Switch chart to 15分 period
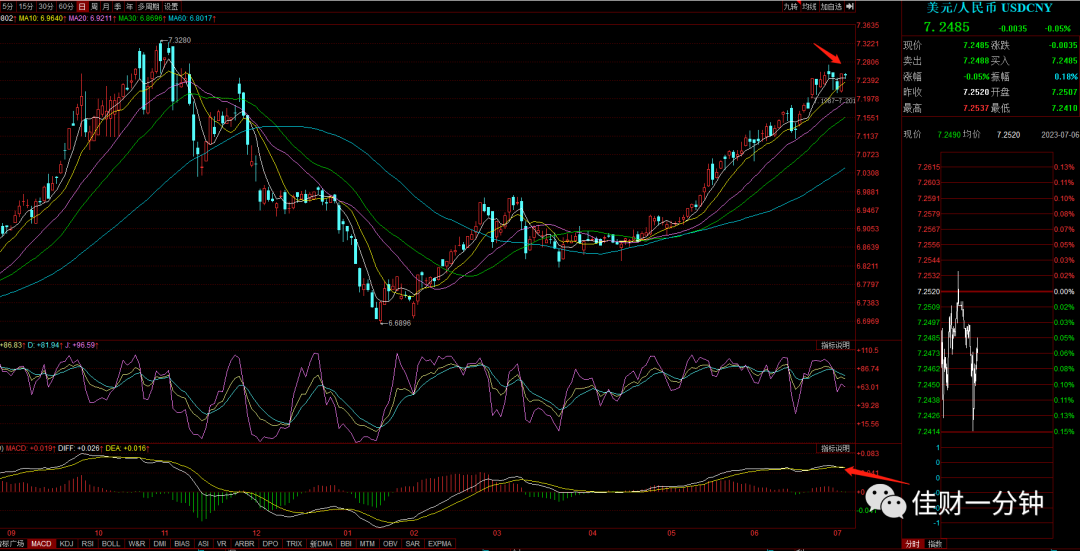This screenshot has height=551, width=1080. click(x=26, y=6)
